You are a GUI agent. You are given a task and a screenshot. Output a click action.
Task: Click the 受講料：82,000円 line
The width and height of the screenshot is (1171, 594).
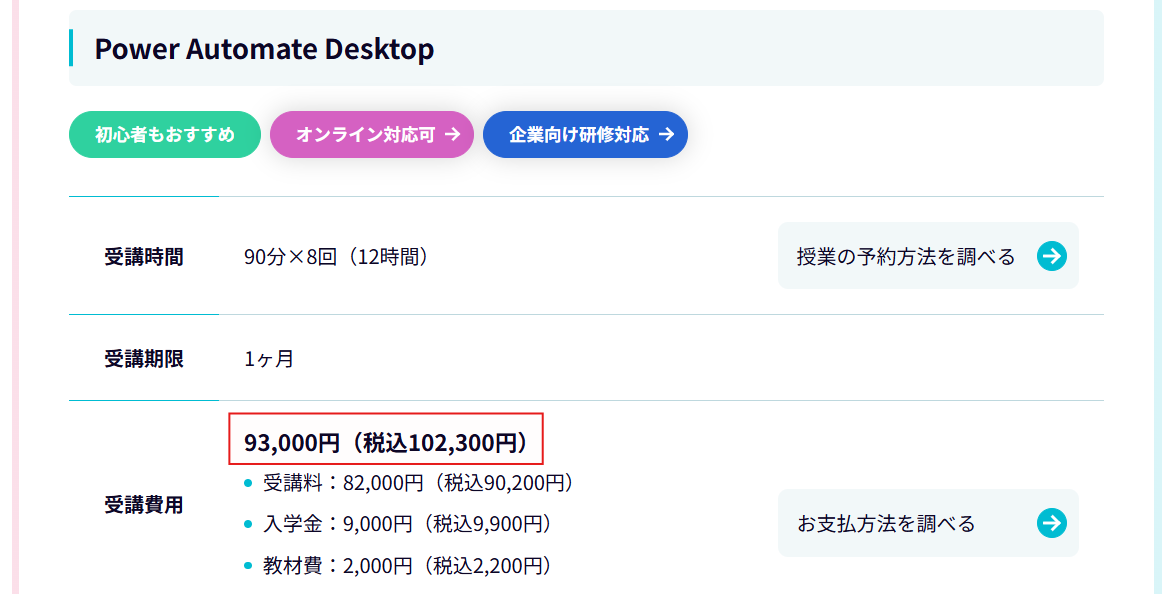418,483
